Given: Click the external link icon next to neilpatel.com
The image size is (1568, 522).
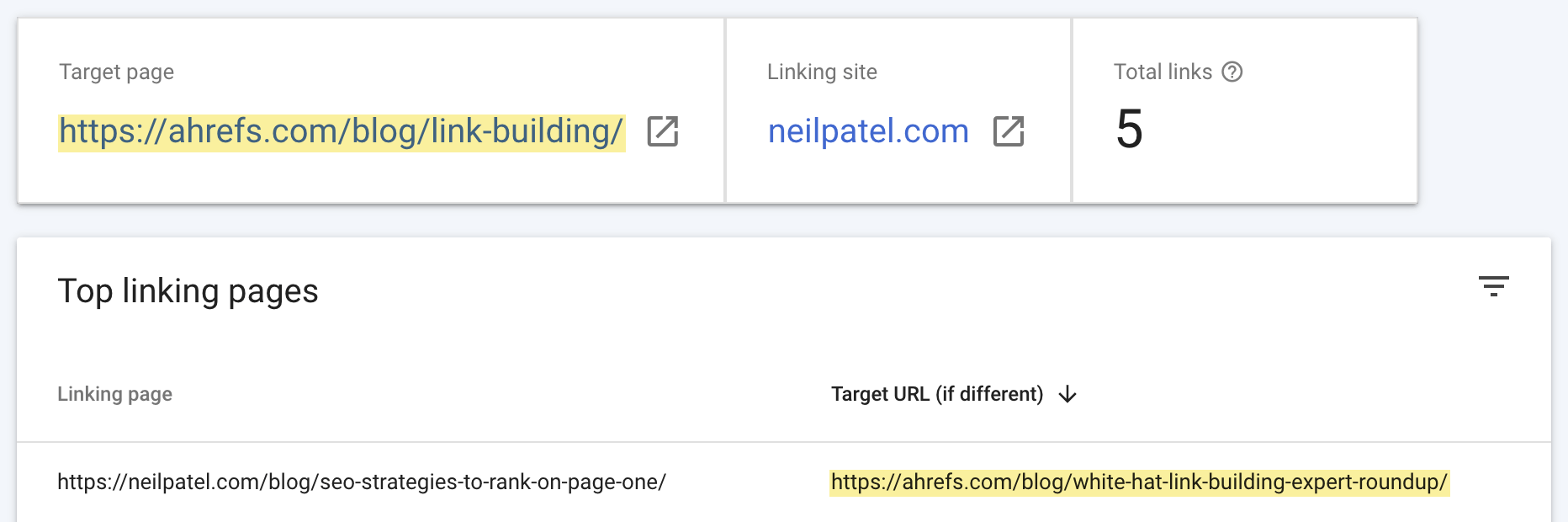Looking at the screenshot, I should [1010, 132].
